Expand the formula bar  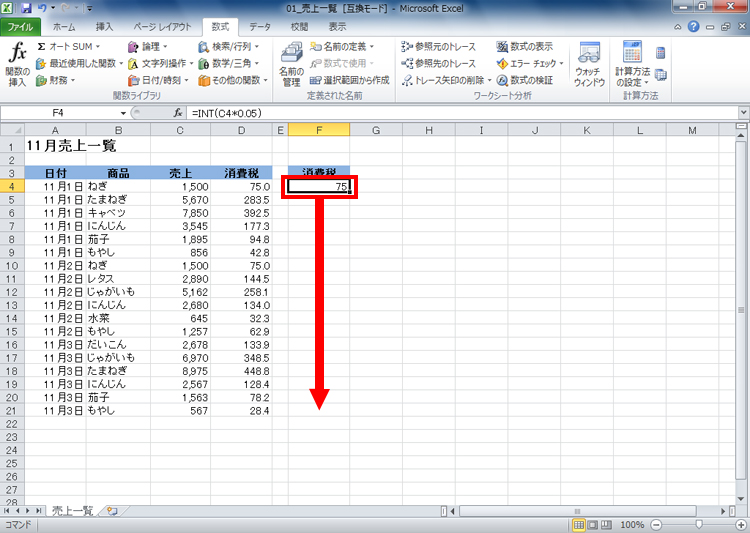click(743, 113)
